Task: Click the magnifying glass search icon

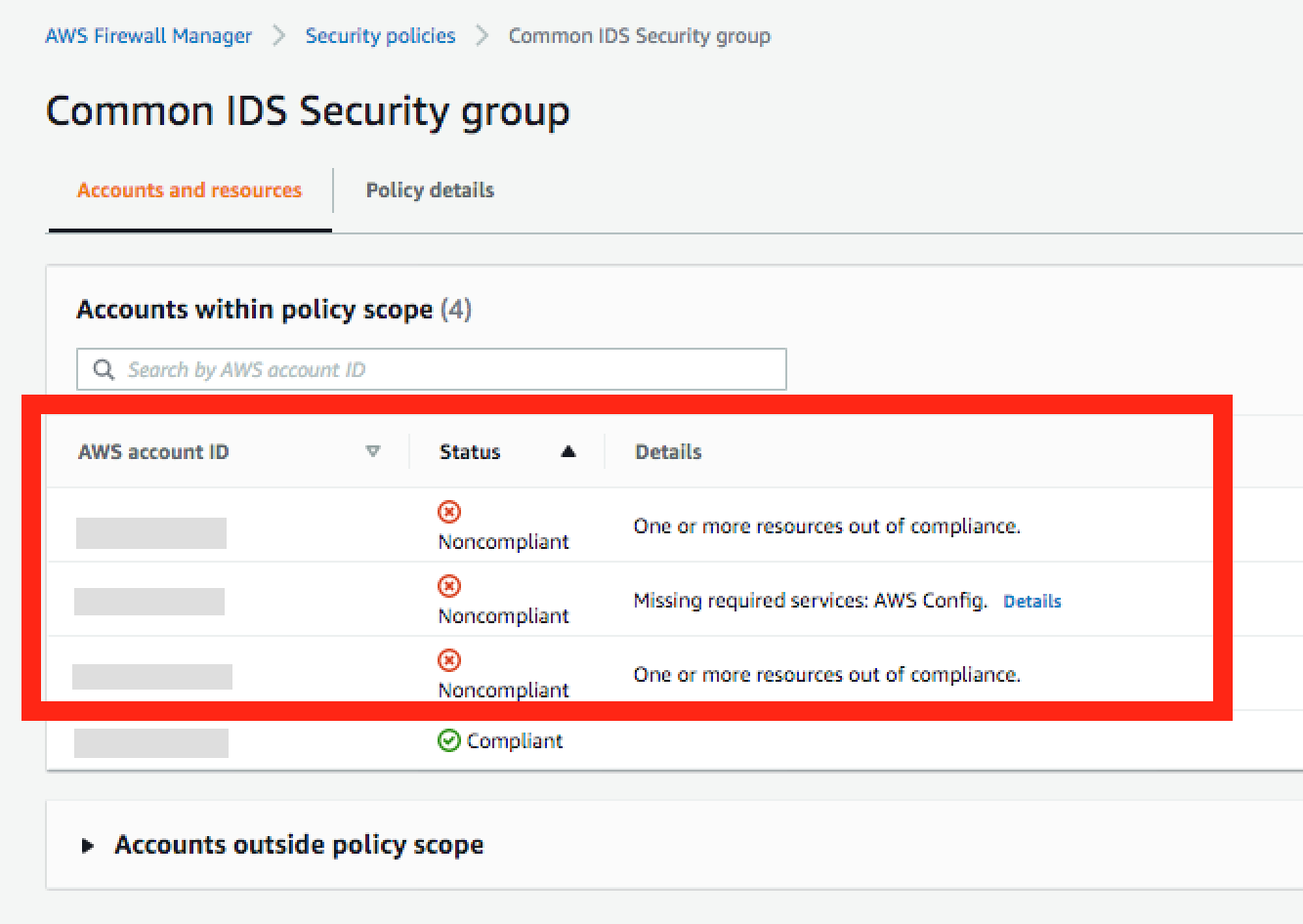Action: (103, 369)
